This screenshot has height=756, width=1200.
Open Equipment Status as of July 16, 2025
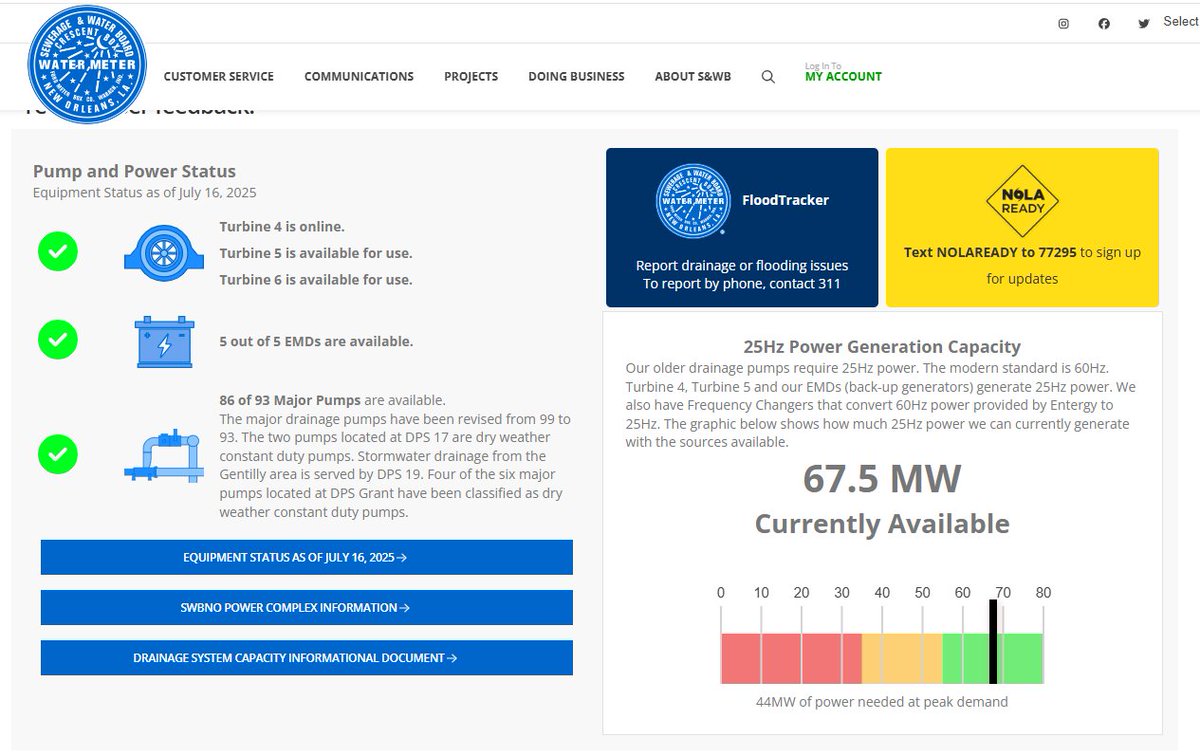[307, 557]
